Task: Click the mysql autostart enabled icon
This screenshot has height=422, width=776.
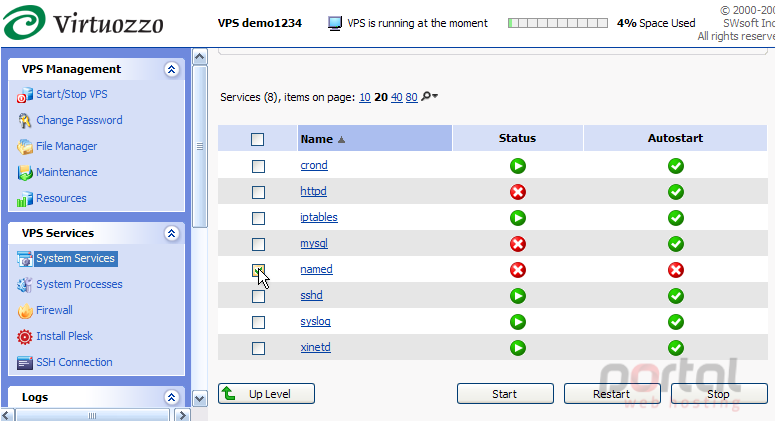Action: coord(676,244)
